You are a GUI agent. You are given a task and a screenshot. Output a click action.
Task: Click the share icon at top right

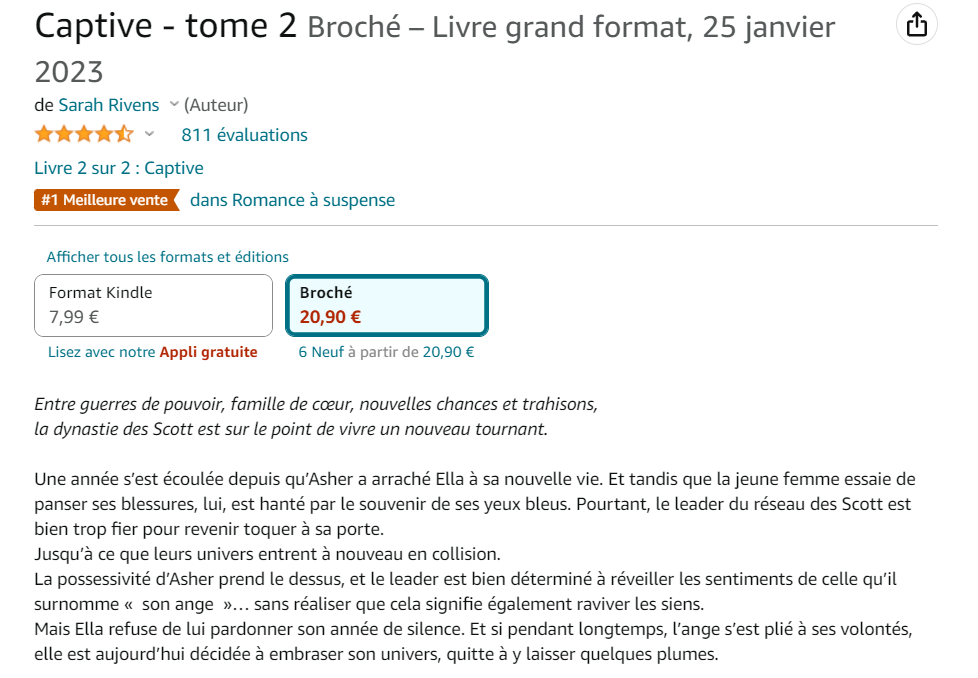click(916, 25)
